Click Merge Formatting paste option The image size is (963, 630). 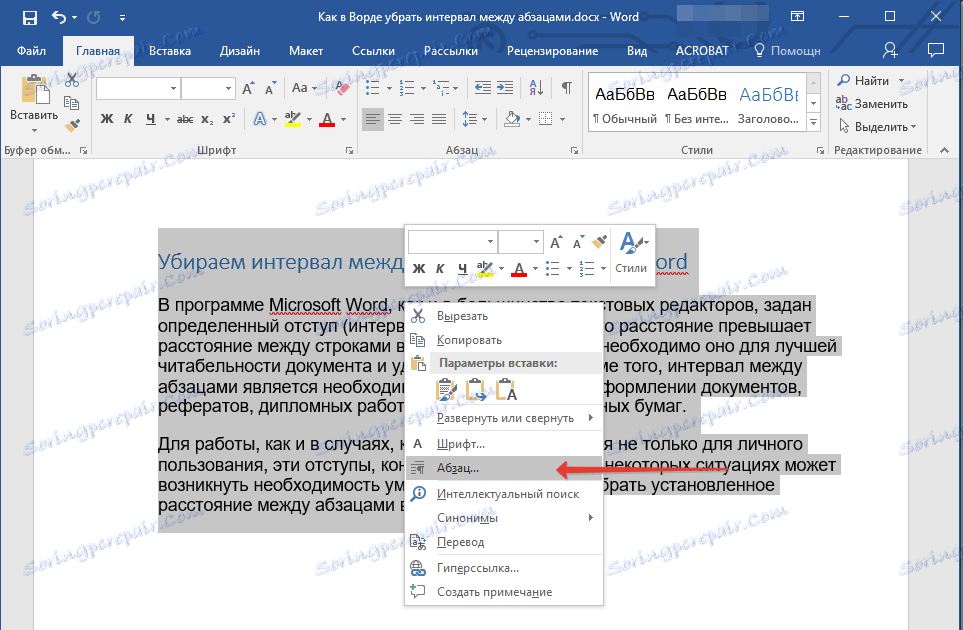click(x=476, y=391)
